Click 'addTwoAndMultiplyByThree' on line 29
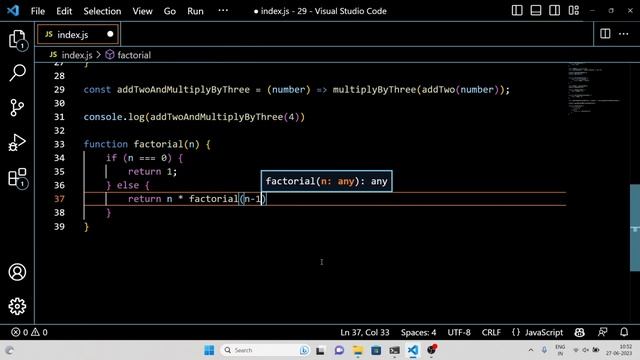The width and height of the screenshot is (640, 360). (183, 89)
